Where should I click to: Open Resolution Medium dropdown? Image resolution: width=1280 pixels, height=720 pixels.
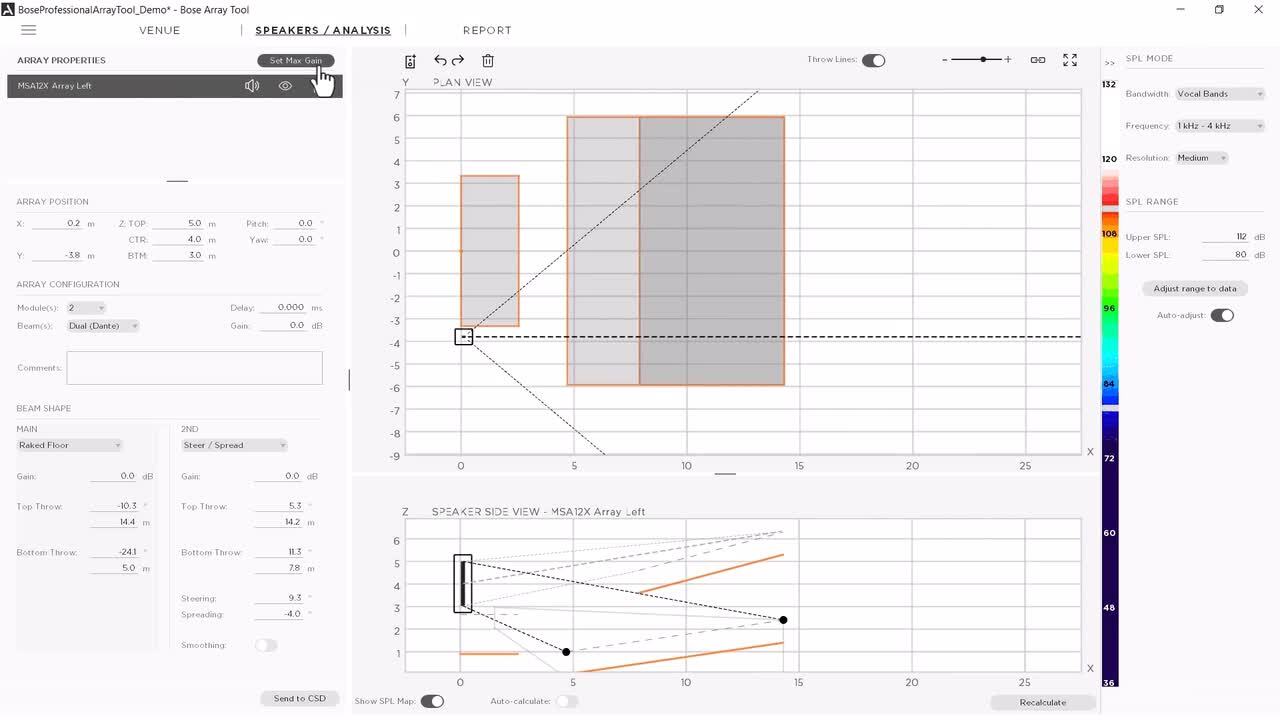[1201, 158]
